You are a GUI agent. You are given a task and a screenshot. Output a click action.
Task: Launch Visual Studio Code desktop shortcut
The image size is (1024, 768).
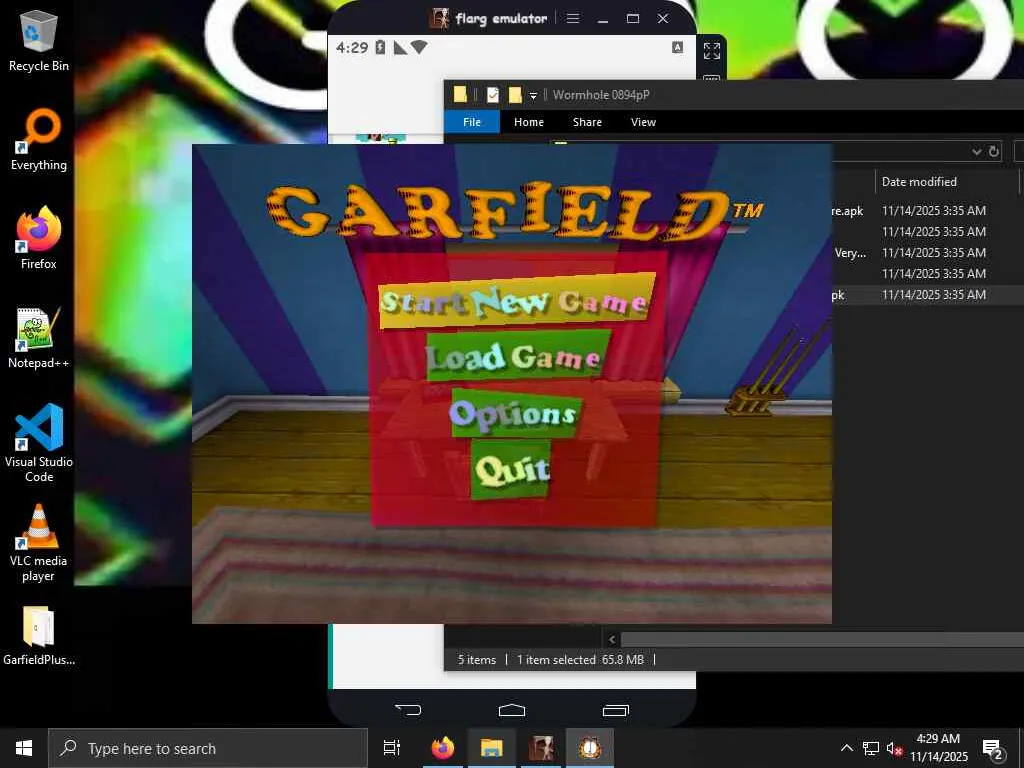click(x=39, y=443)
